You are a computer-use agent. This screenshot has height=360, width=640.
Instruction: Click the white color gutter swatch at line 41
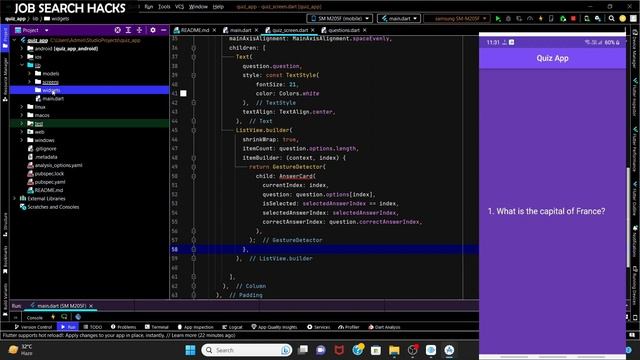pos(183,93)
